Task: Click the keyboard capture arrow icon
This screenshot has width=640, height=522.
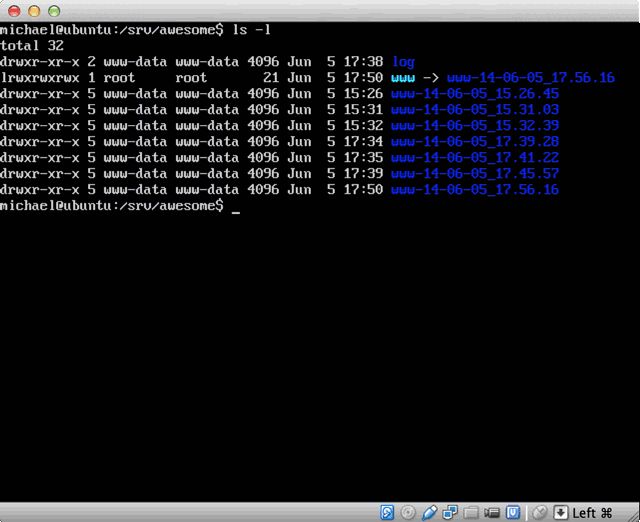Action: (x=560, y=512)
